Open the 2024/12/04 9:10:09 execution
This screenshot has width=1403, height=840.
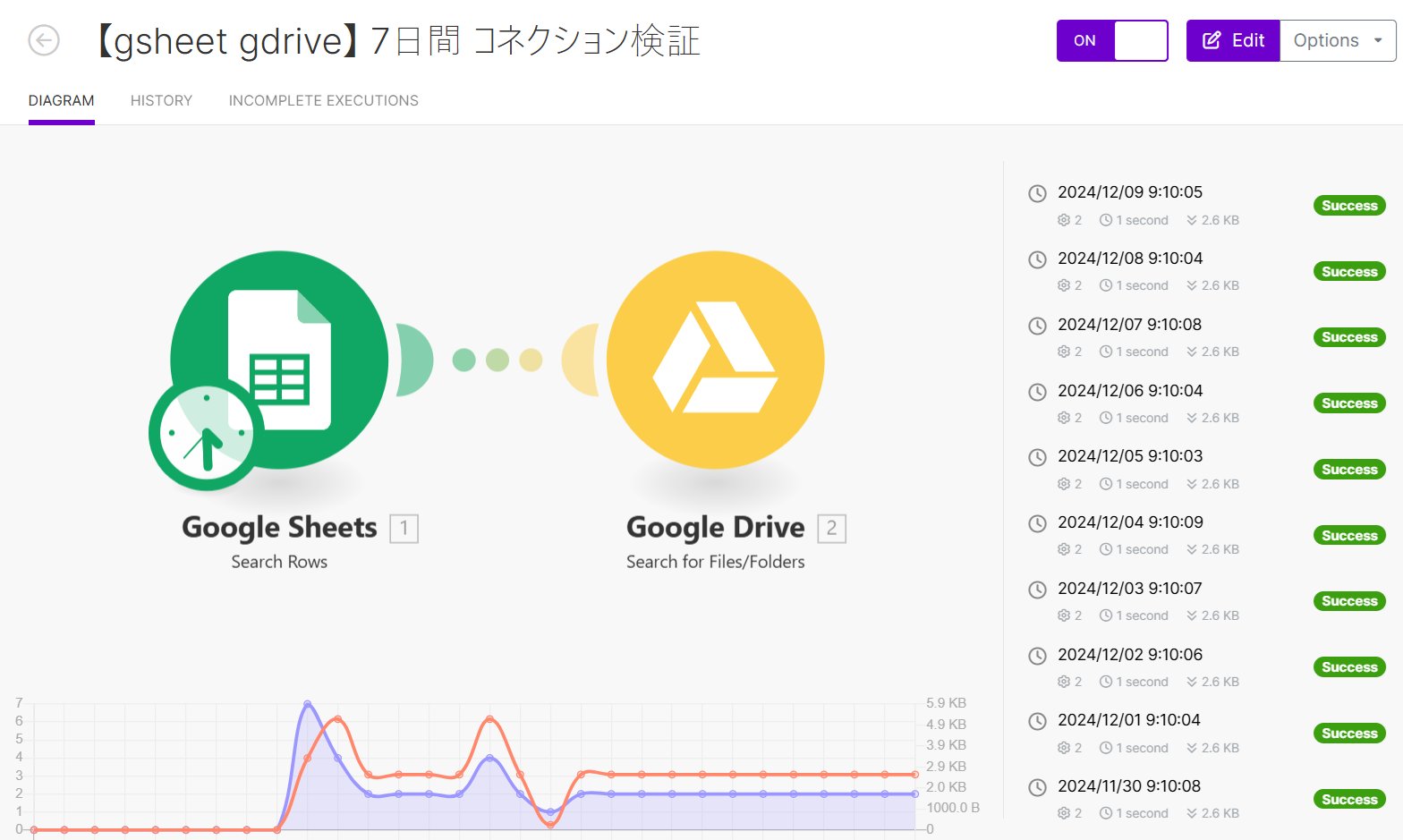(x=1130, y=522)
